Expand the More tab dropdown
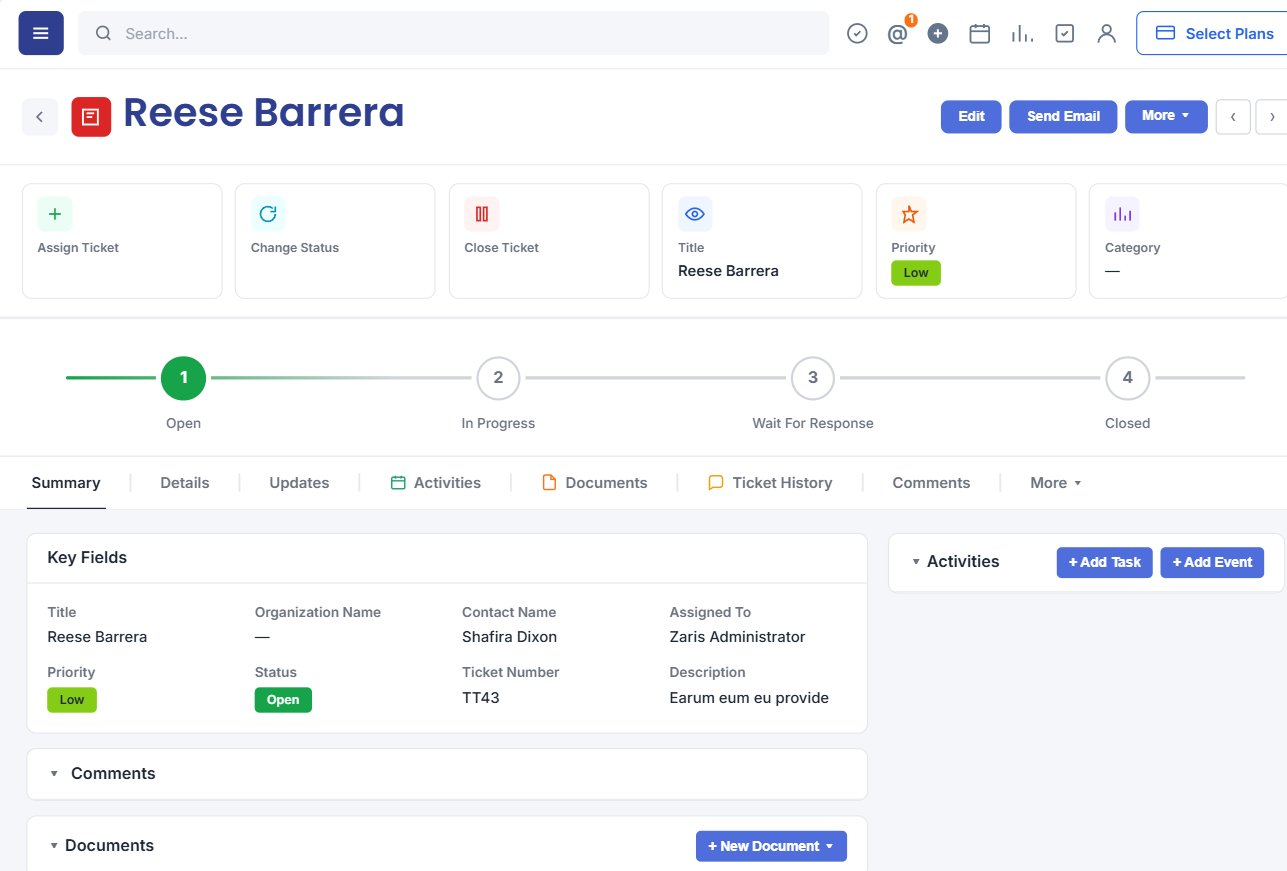This screenshot has height=871, width=1287. pos(1056,483)
